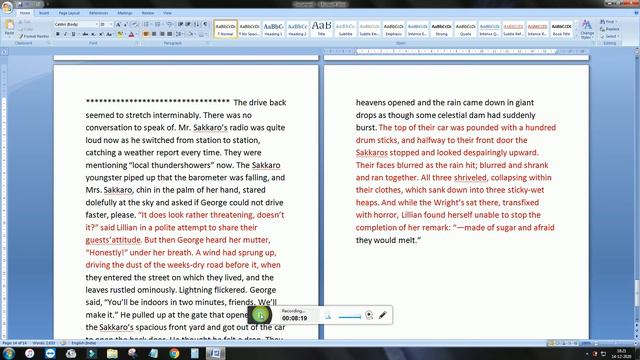Center the text
Image resolution: width=640 pixels, height=360 pixels.
154,34
